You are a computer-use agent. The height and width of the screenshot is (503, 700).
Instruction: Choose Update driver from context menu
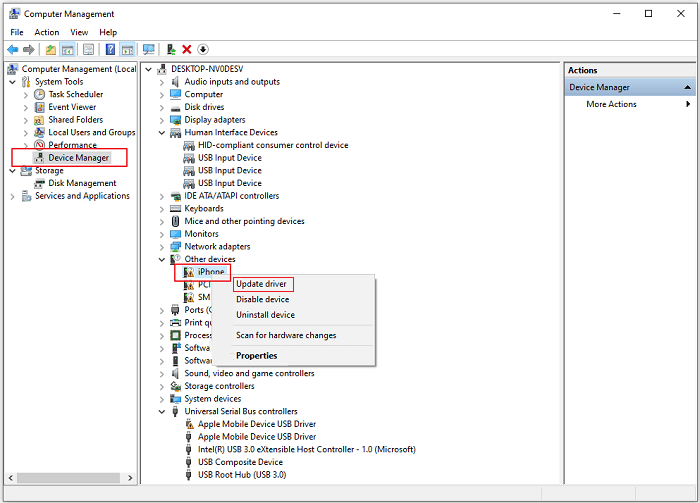coord(261,284)
